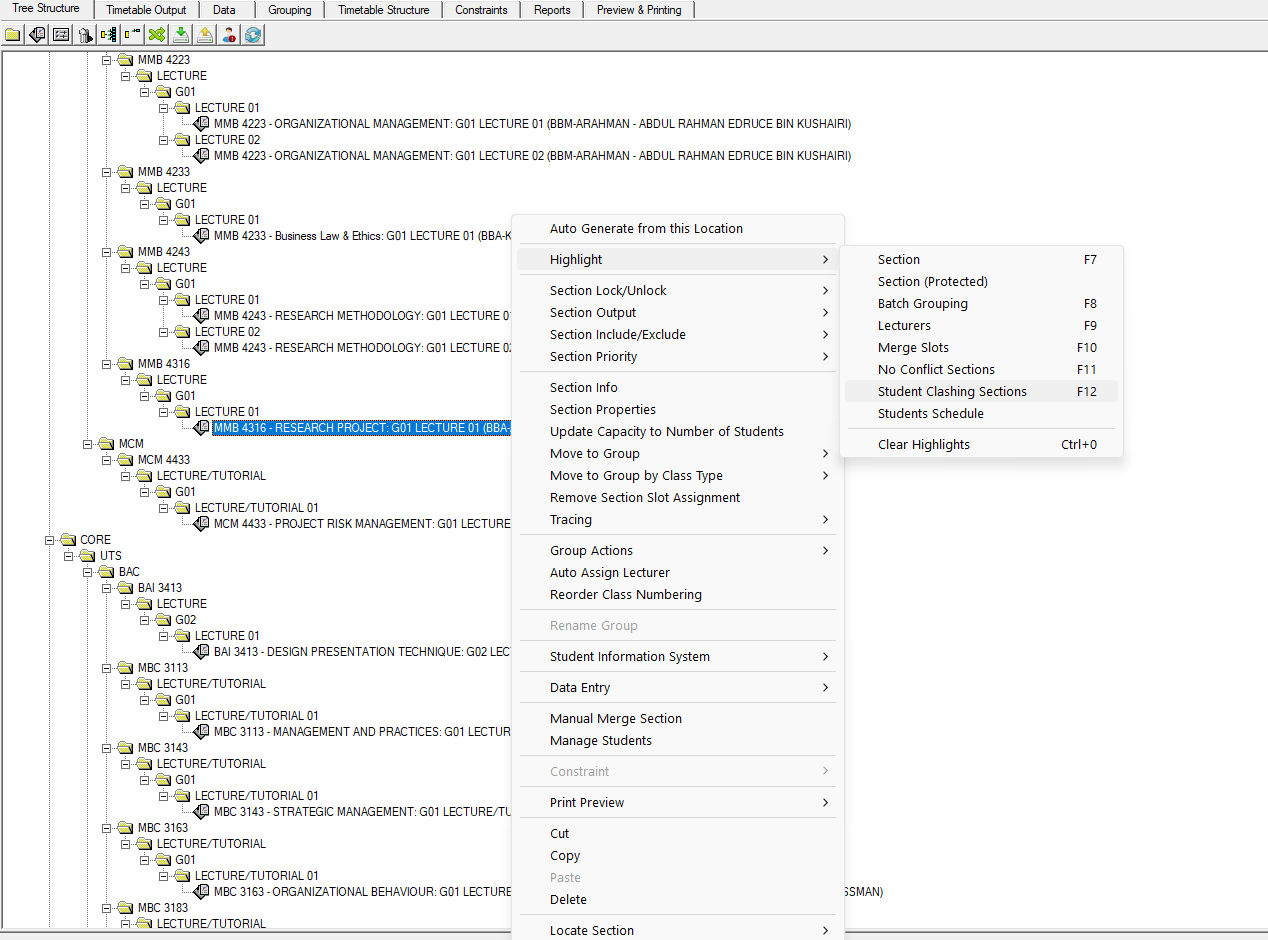This screenshot has width=1268, height=940.
Task: Click the green download arrow drive icon
Action: tap(181, 35)
